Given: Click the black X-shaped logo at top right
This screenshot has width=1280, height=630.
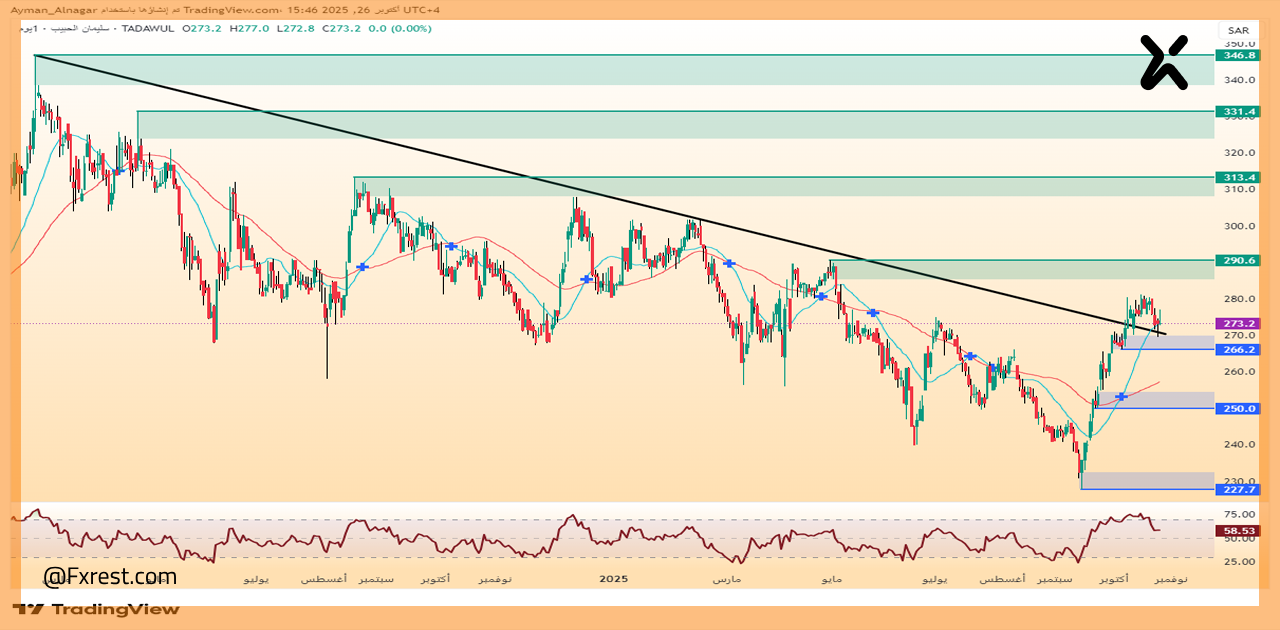Looking at the screenshot, I should coord(1164,62).
